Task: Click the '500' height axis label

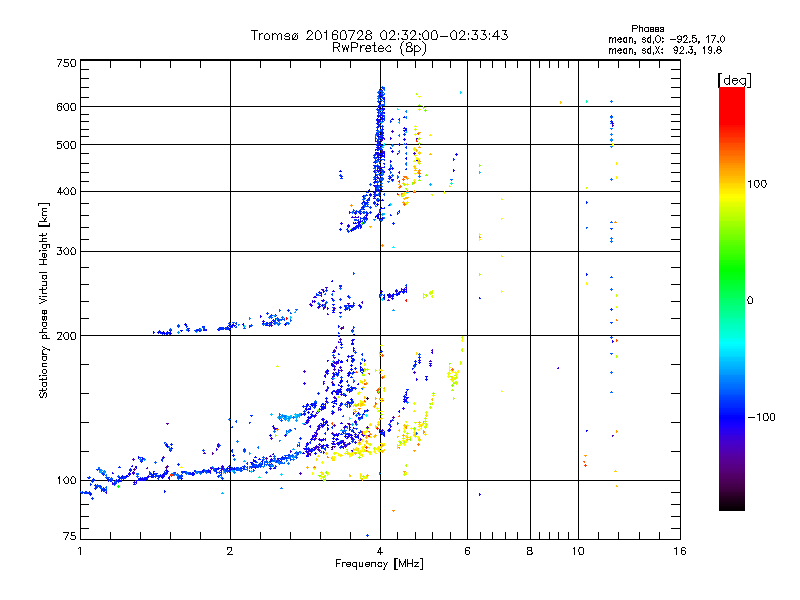Action: 66,145
